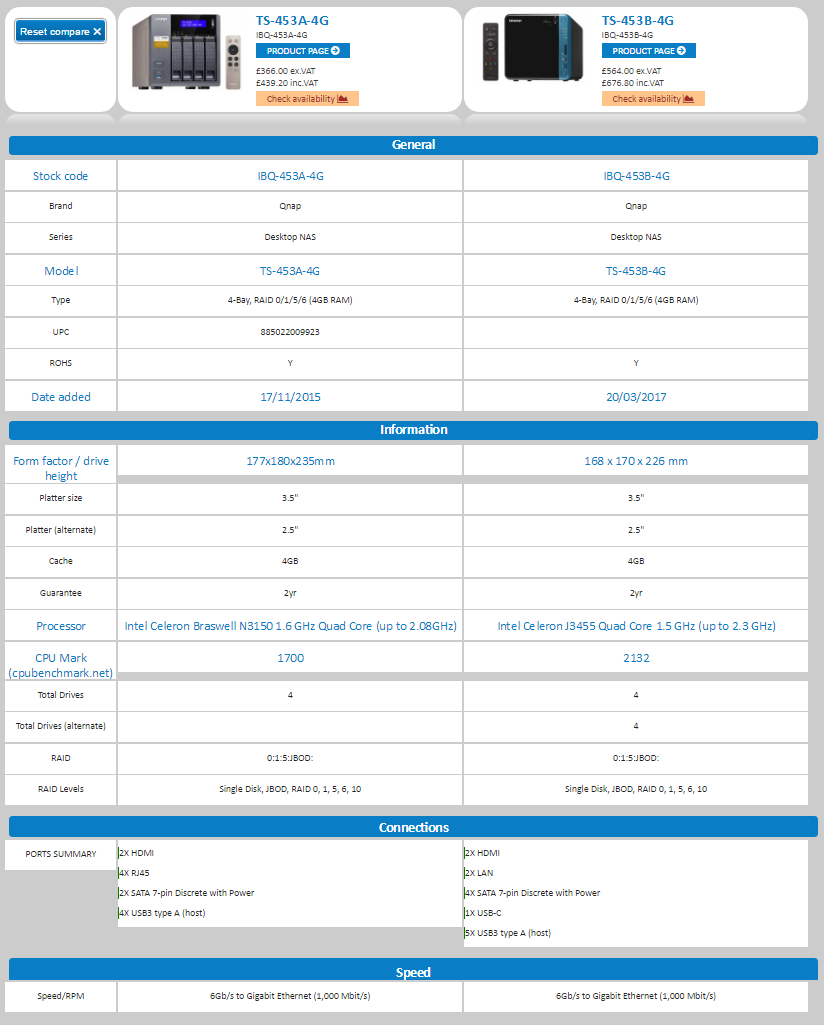Click UPC value 885022009923
Screen dimensions: 824x1025
(290, 332)
